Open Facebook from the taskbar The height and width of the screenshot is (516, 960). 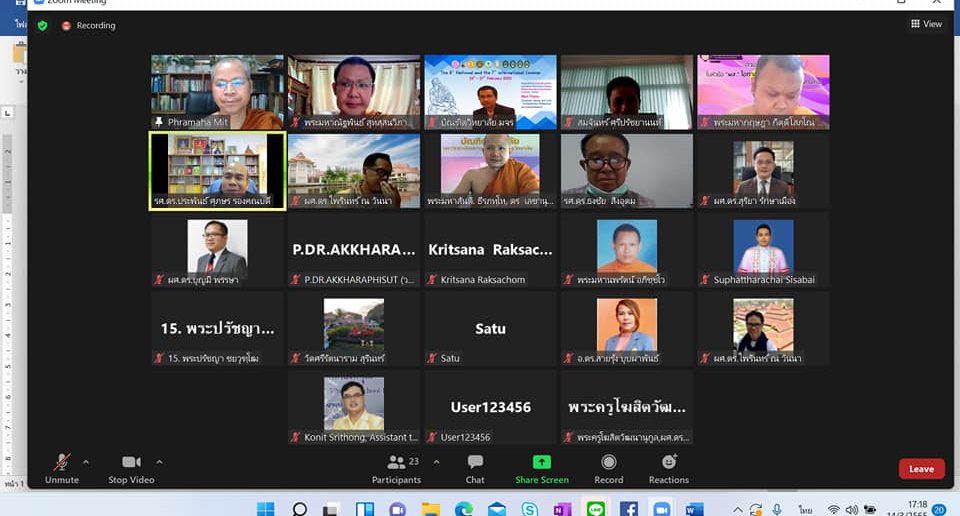(x=628, y=509)
